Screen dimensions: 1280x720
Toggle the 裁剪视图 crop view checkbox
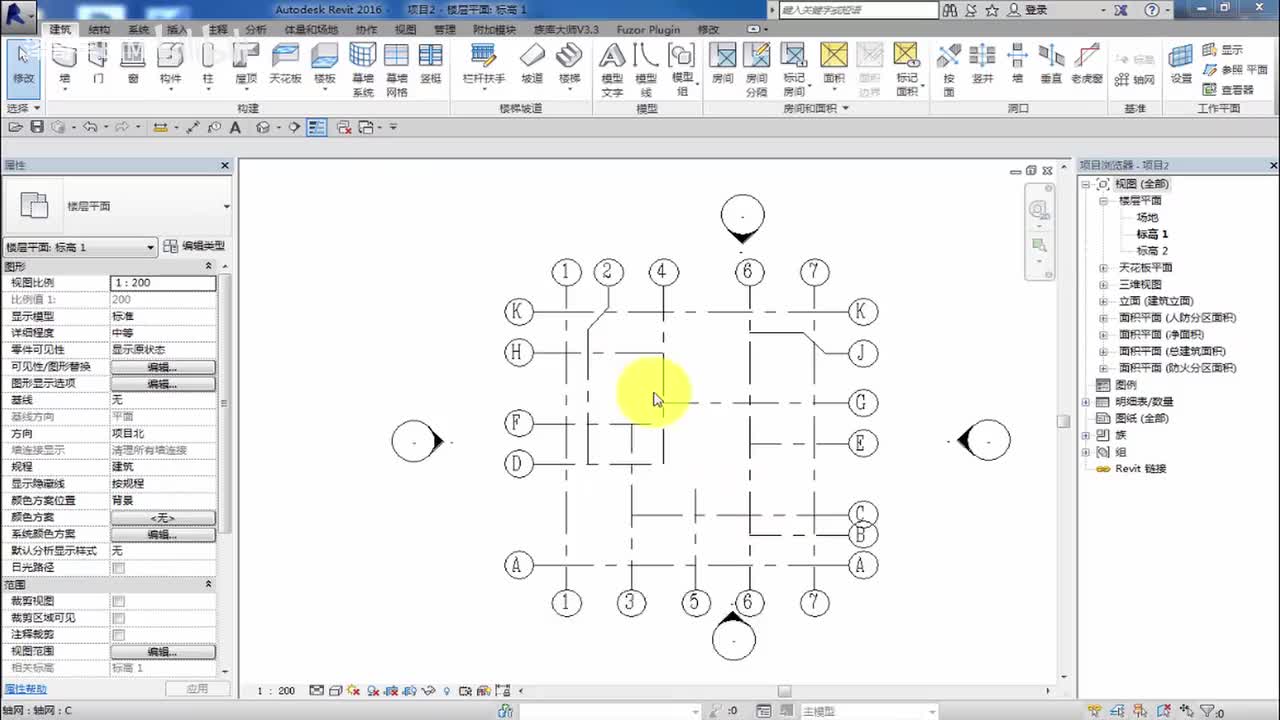119,601
